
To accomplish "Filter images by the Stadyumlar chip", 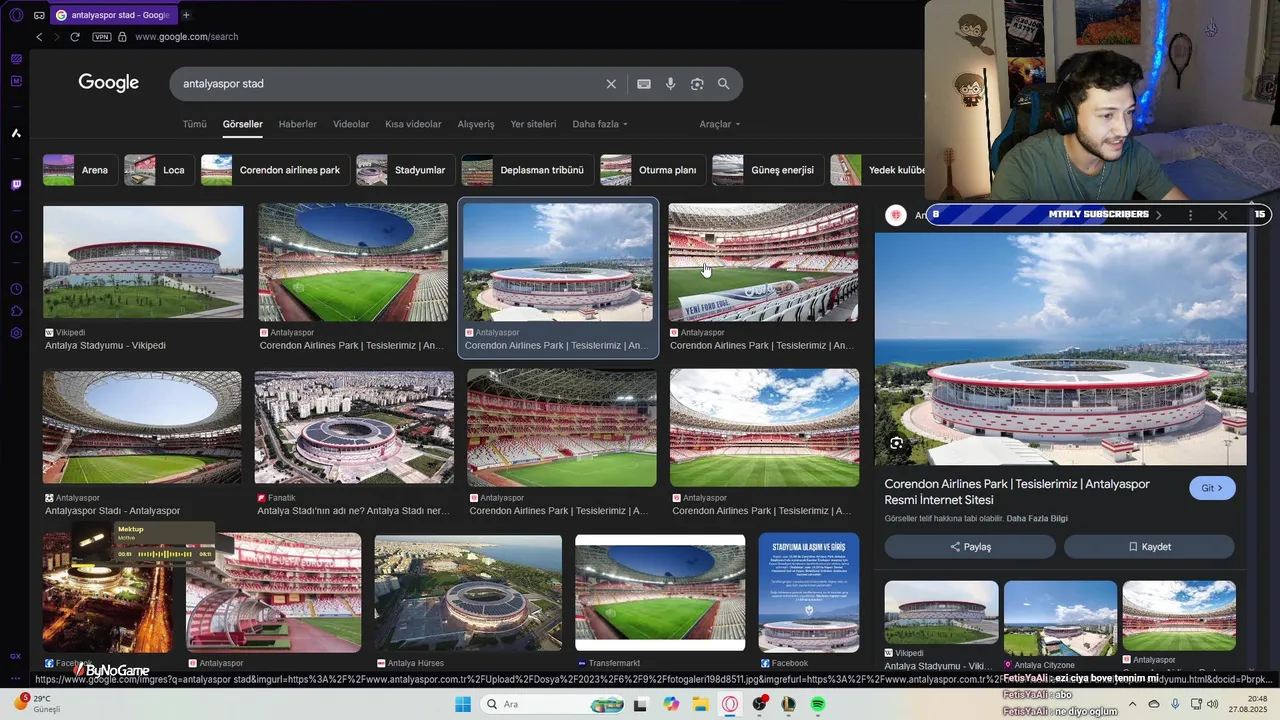I will coord(406,170).
